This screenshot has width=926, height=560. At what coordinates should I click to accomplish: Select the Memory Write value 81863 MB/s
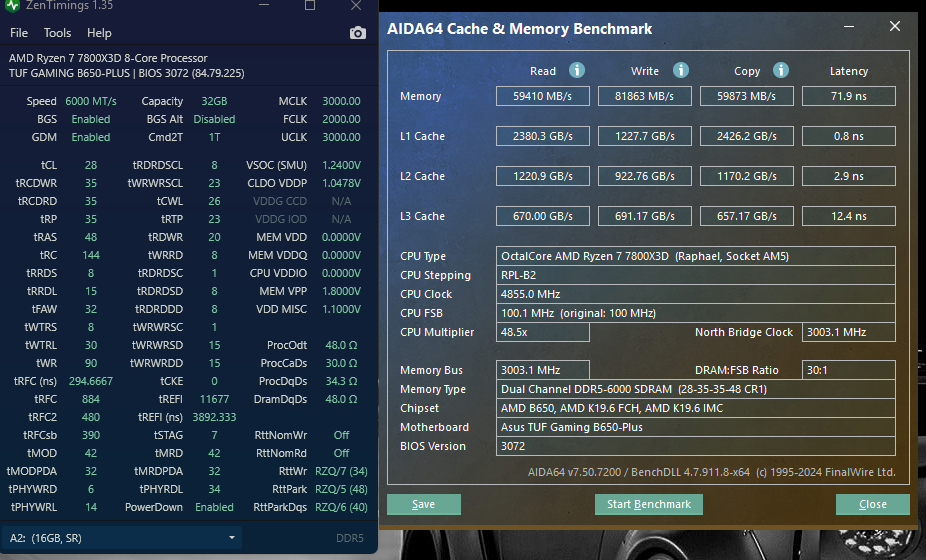coord(645,96)
